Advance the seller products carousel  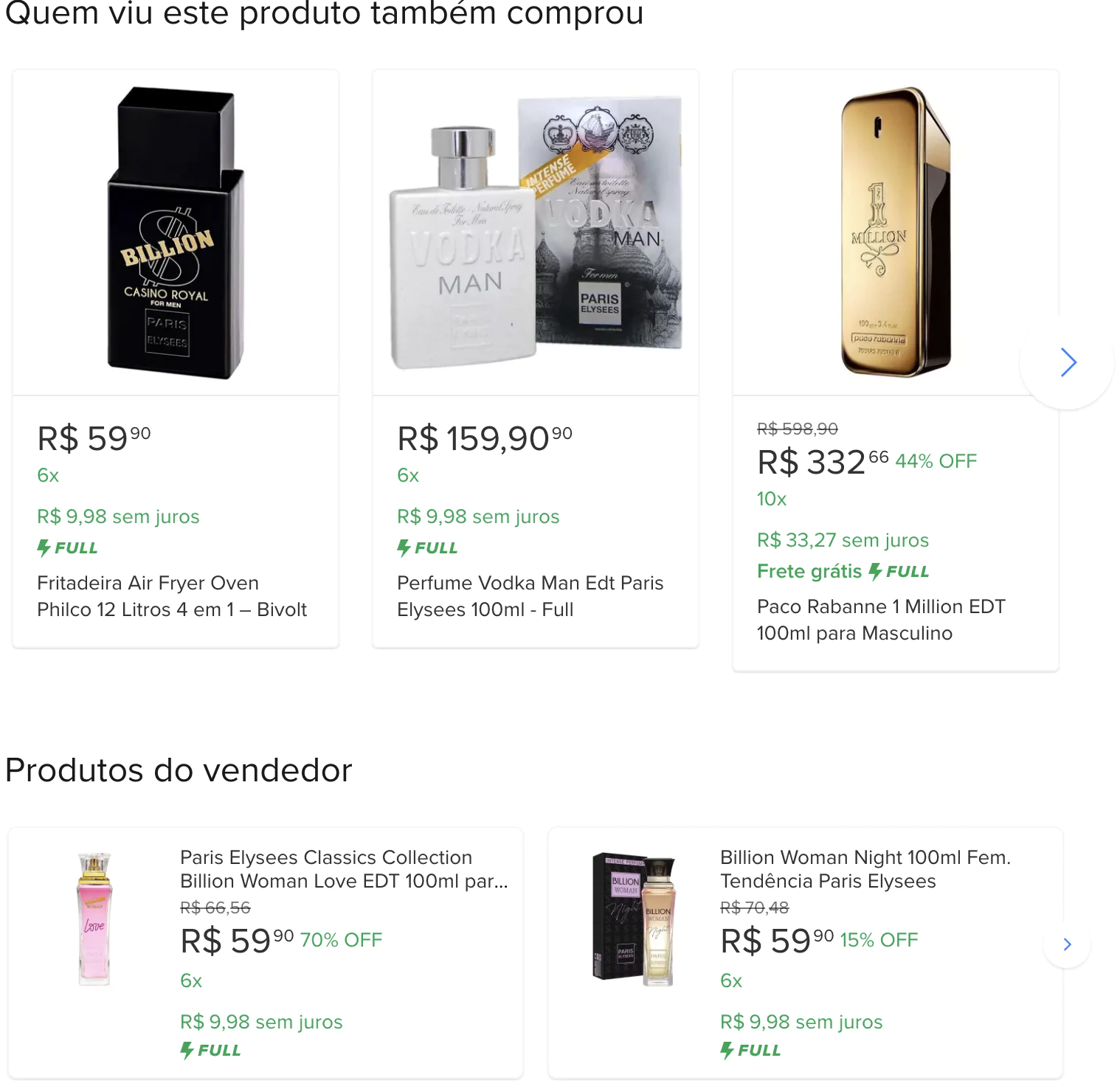[x=1067, y=944]
